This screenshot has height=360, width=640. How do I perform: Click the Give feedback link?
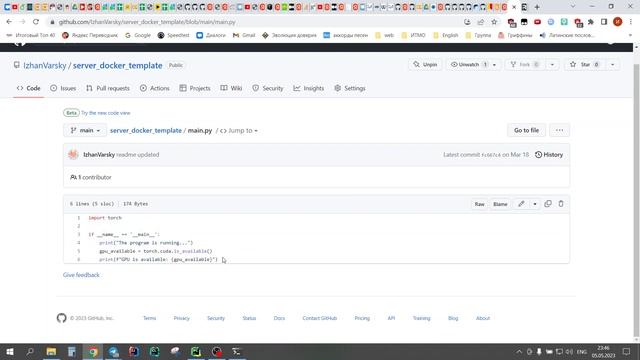(81, 275)
